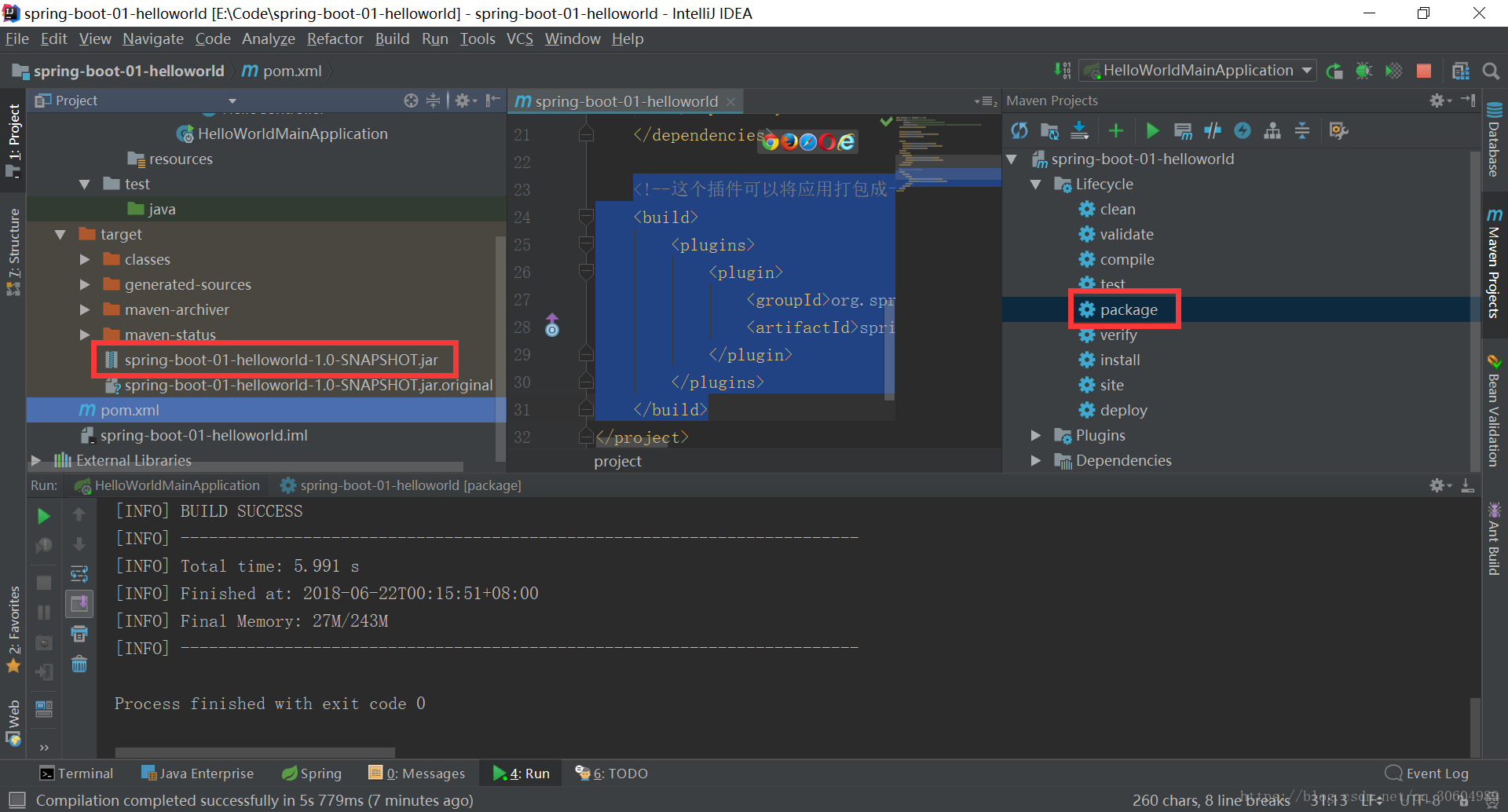The width and height of the screenshot is (1508, 812).
Task: Select the HelloWorldMainApplication run tab
Action: coord(167,485)
